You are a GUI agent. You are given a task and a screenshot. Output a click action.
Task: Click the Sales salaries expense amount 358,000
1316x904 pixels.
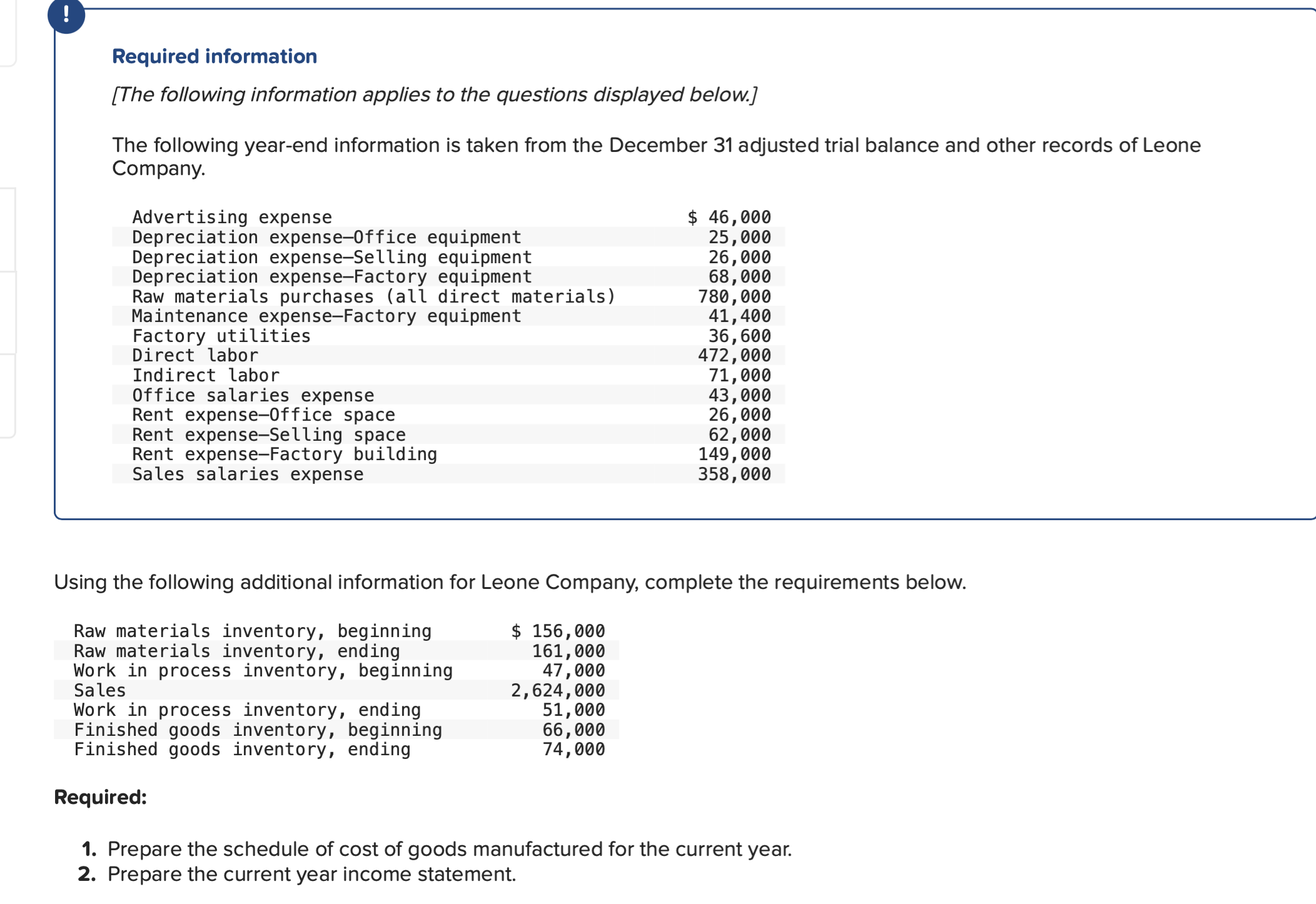(x=734, y=474)
